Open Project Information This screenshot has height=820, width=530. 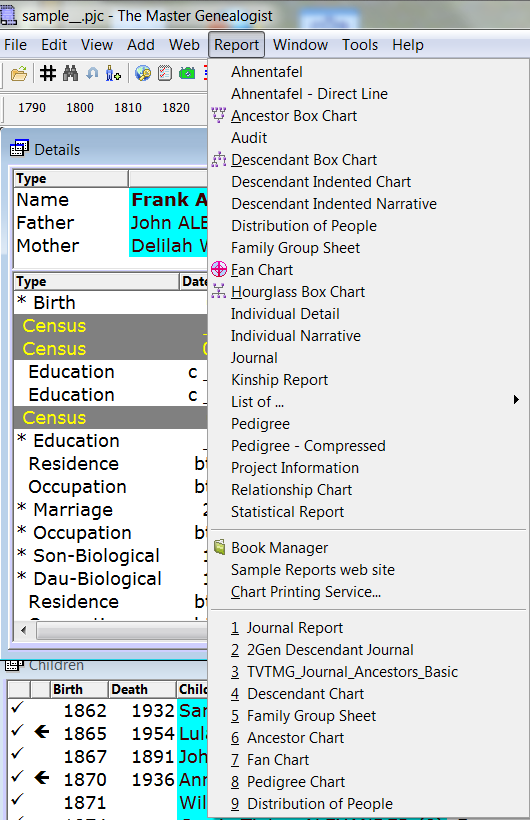click(295, 468)
